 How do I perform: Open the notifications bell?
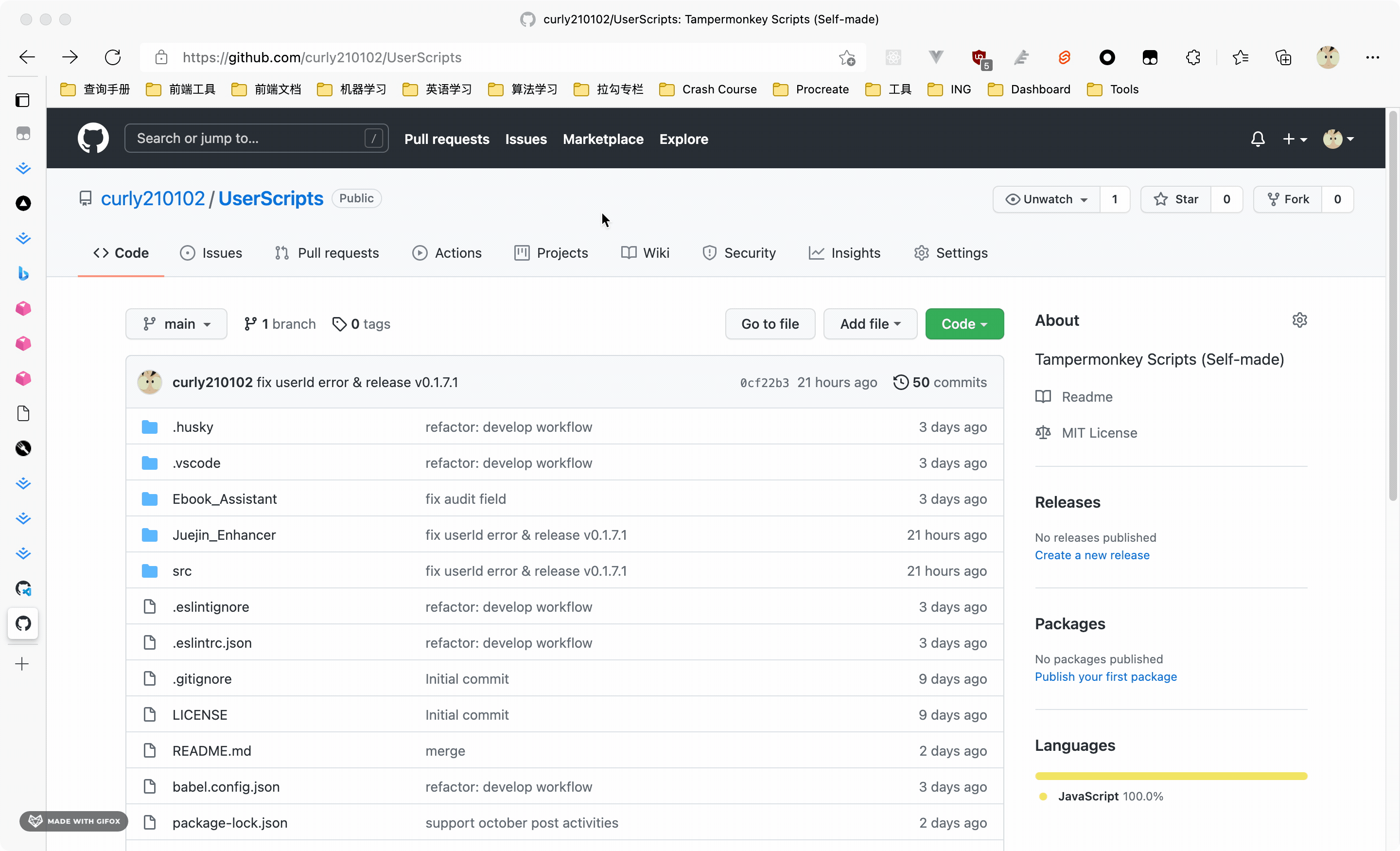coord(1258,139)
